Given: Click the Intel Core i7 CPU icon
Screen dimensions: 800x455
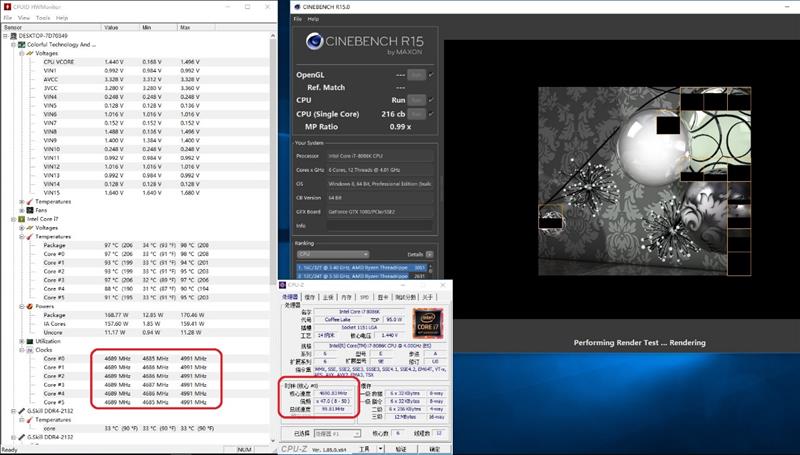Looking at the screenshot, I should (22, 219).
